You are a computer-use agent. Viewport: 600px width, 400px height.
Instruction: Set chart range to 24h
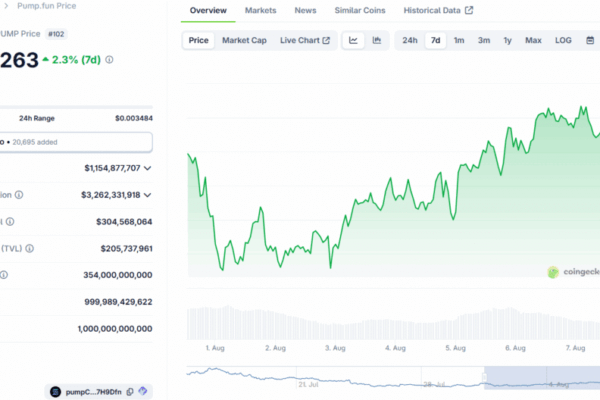(410, 40)
